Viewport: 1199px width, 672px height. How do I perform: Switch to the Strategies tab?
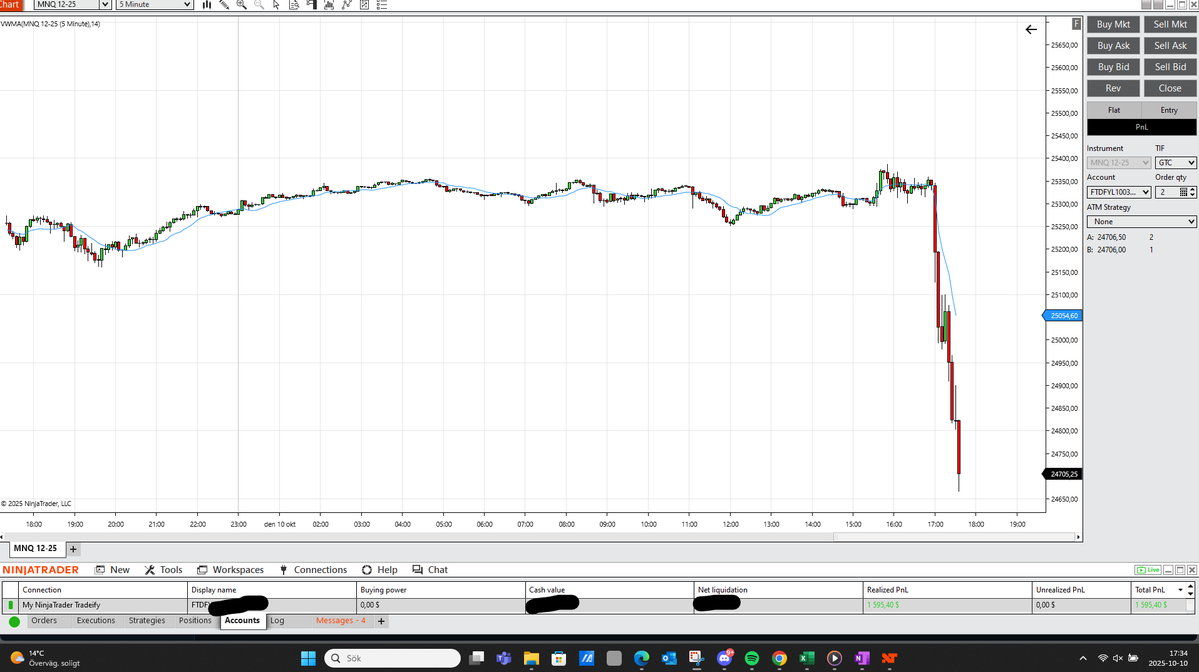(147, 621)
